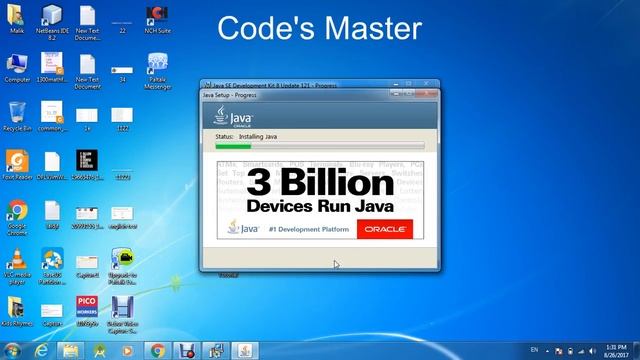Open the Malik user folder icon

[x=16, y=19]
